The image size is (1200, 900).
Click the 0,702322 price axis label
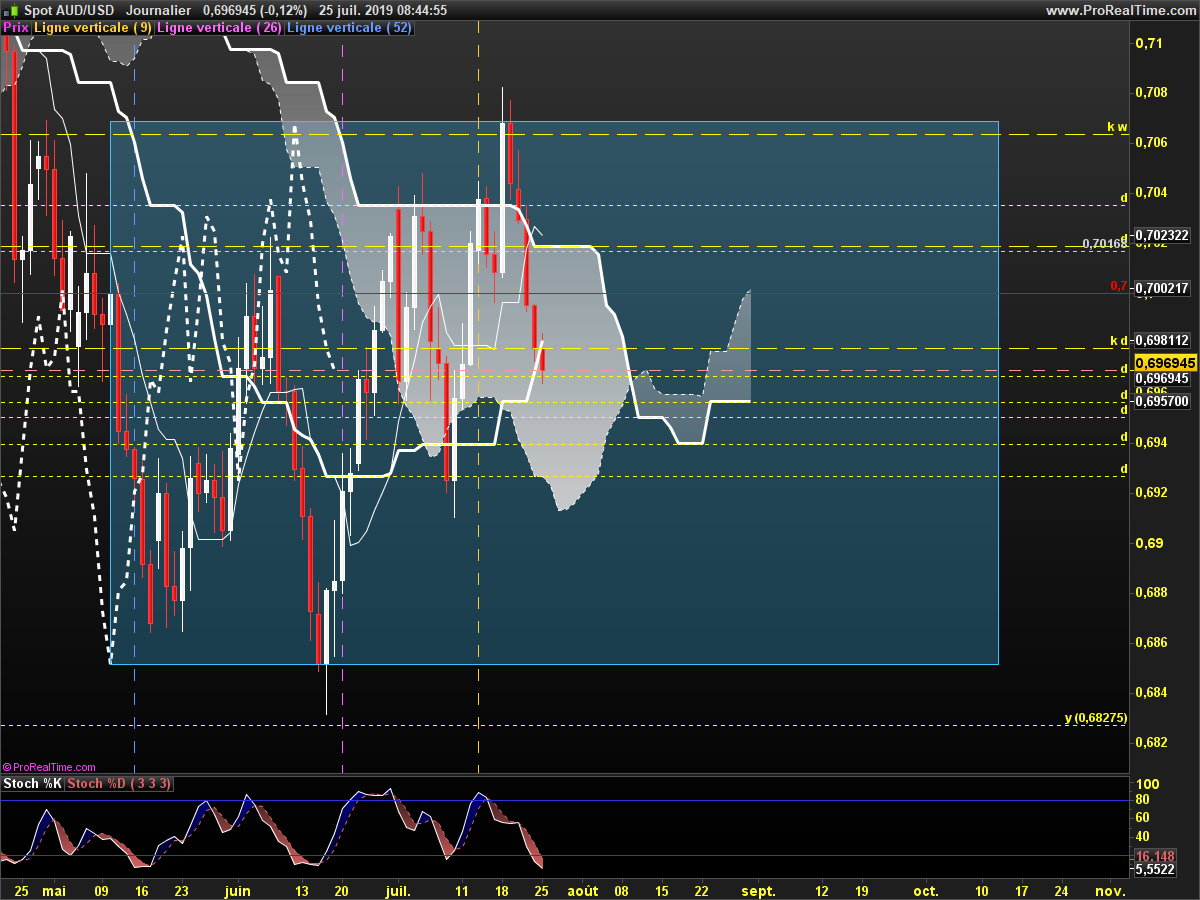pos(1160,235)
